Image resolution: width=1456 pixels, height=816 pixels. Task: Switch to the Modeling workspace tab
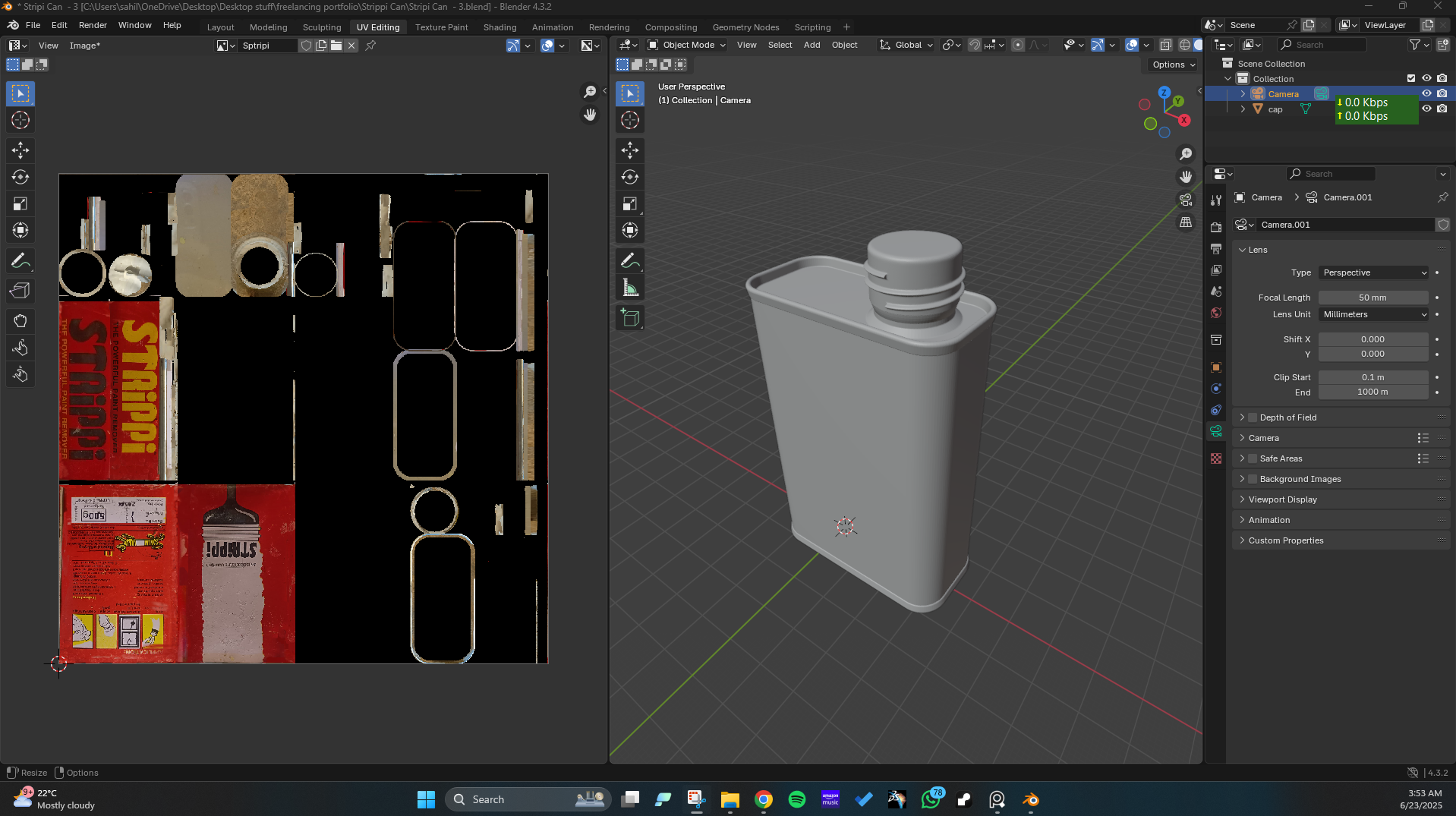[268, 27]
